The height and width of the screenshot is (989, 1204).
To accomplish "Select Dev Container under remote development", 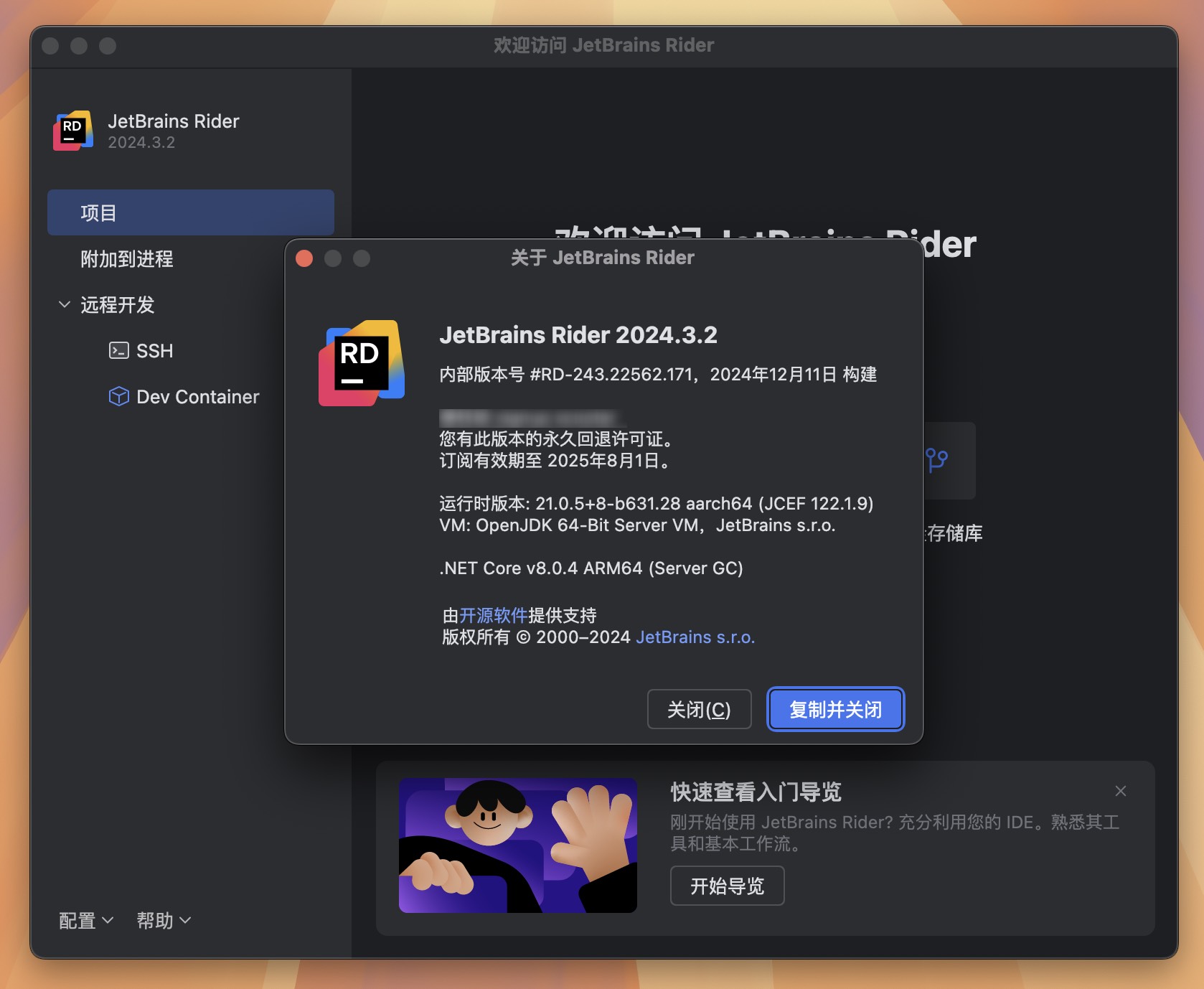I will tap(197, 397).
